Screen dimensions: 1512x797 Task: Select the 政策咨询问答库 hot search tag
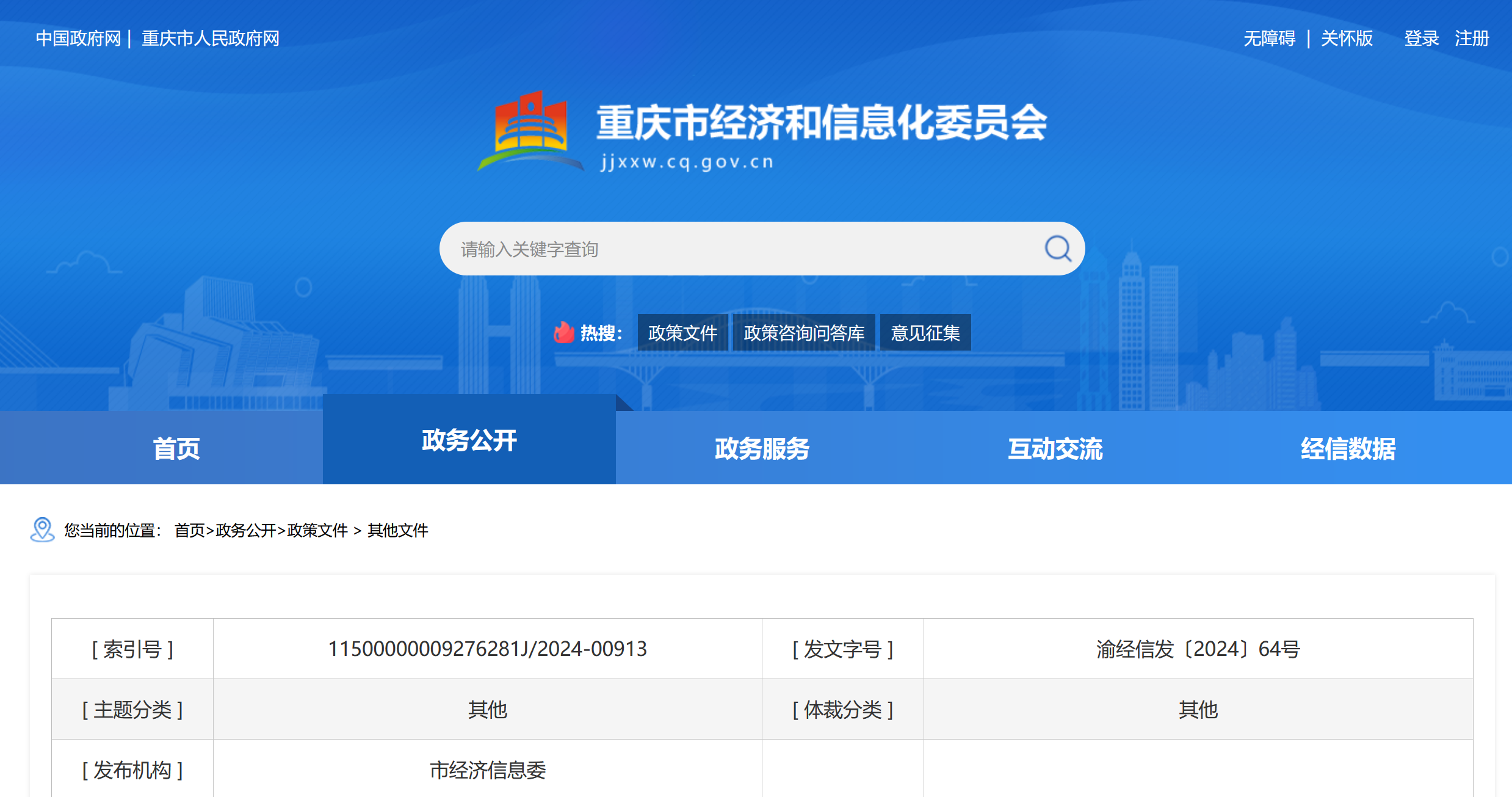(804, 332)
